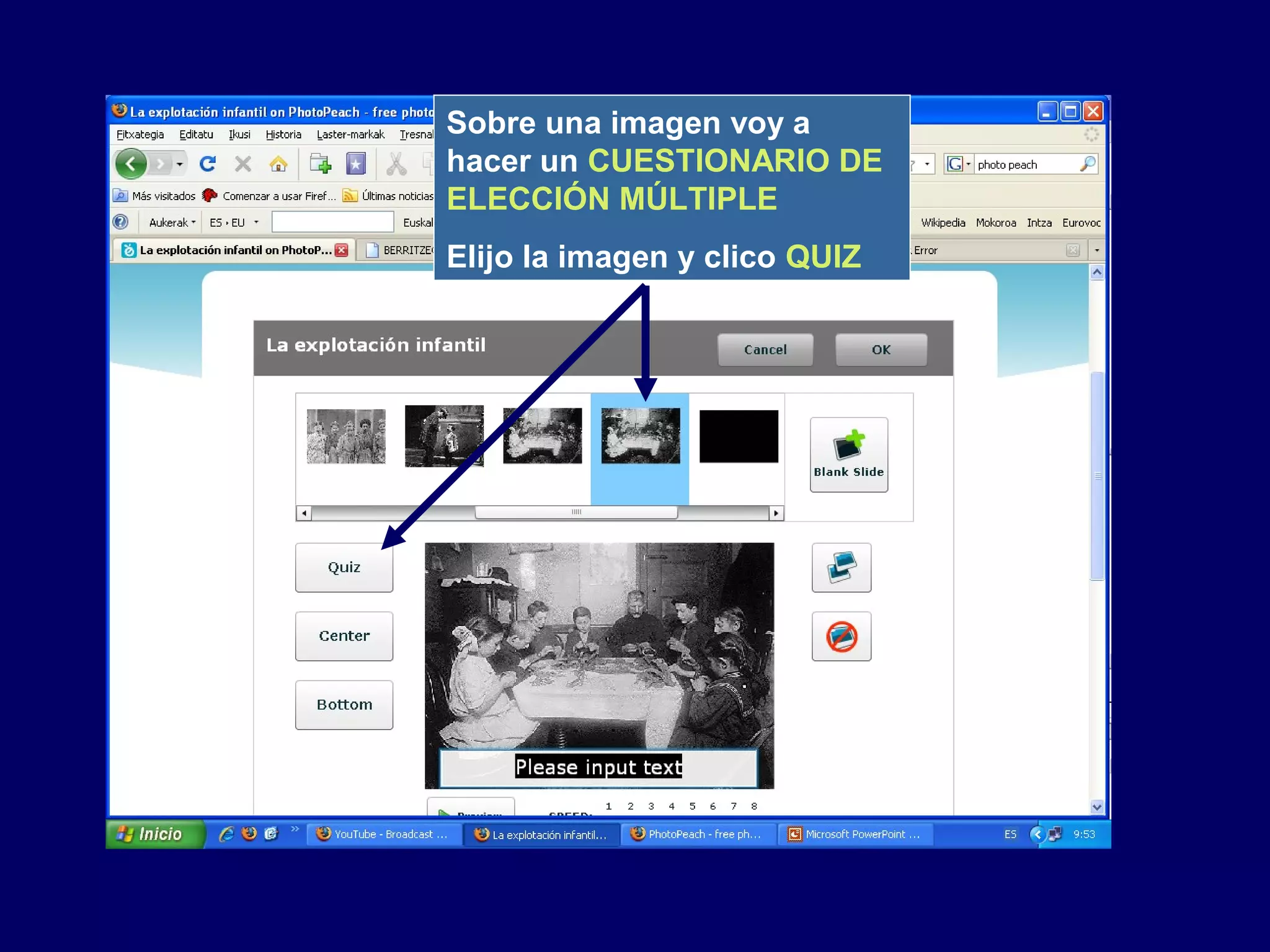Select the second dark photo thumbnail
Viewport: 1270px width, 952px height.
coord(444,436)
